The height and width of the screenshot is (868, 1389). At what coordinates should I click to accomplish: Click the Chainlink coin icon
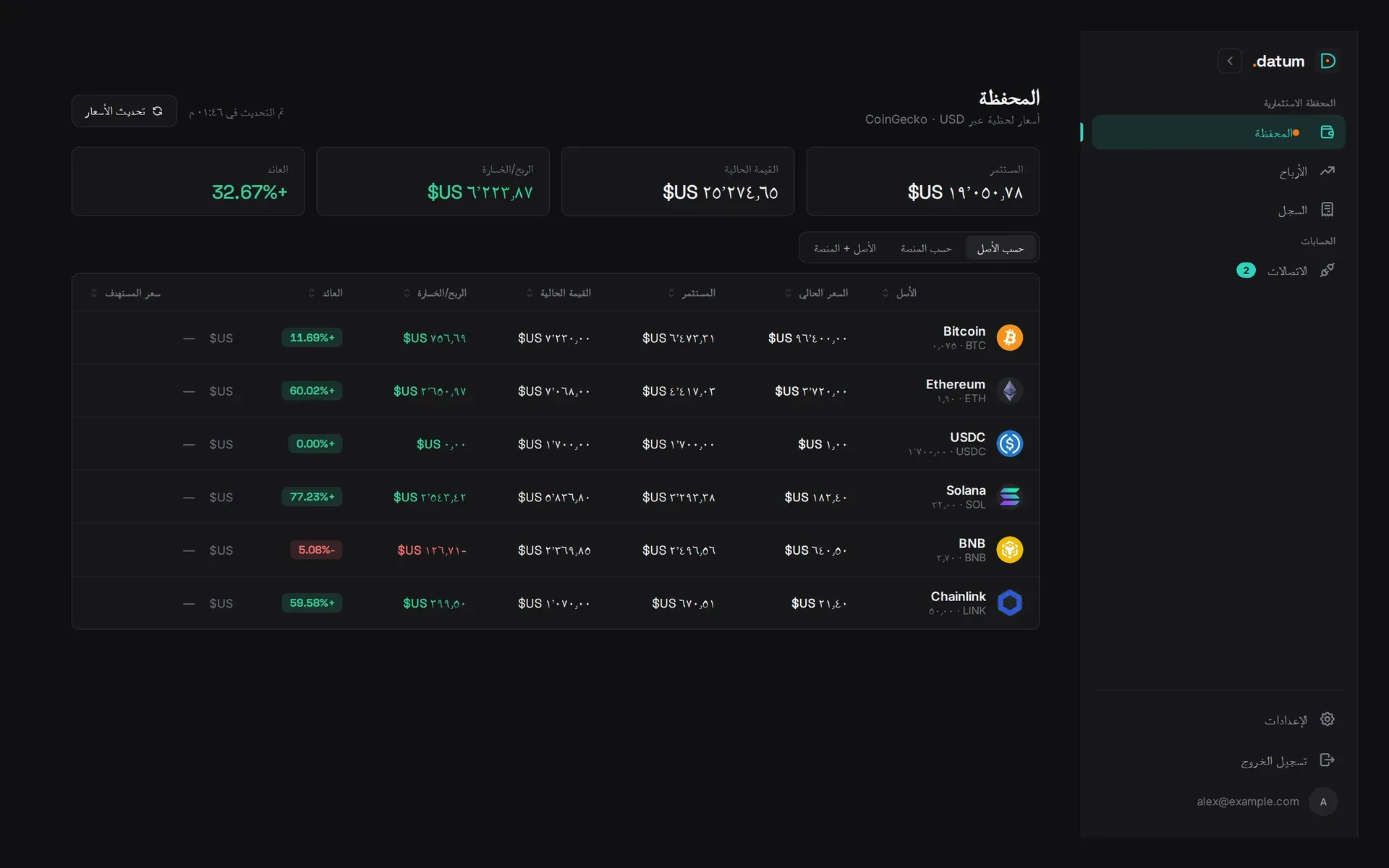(1010, 603)
